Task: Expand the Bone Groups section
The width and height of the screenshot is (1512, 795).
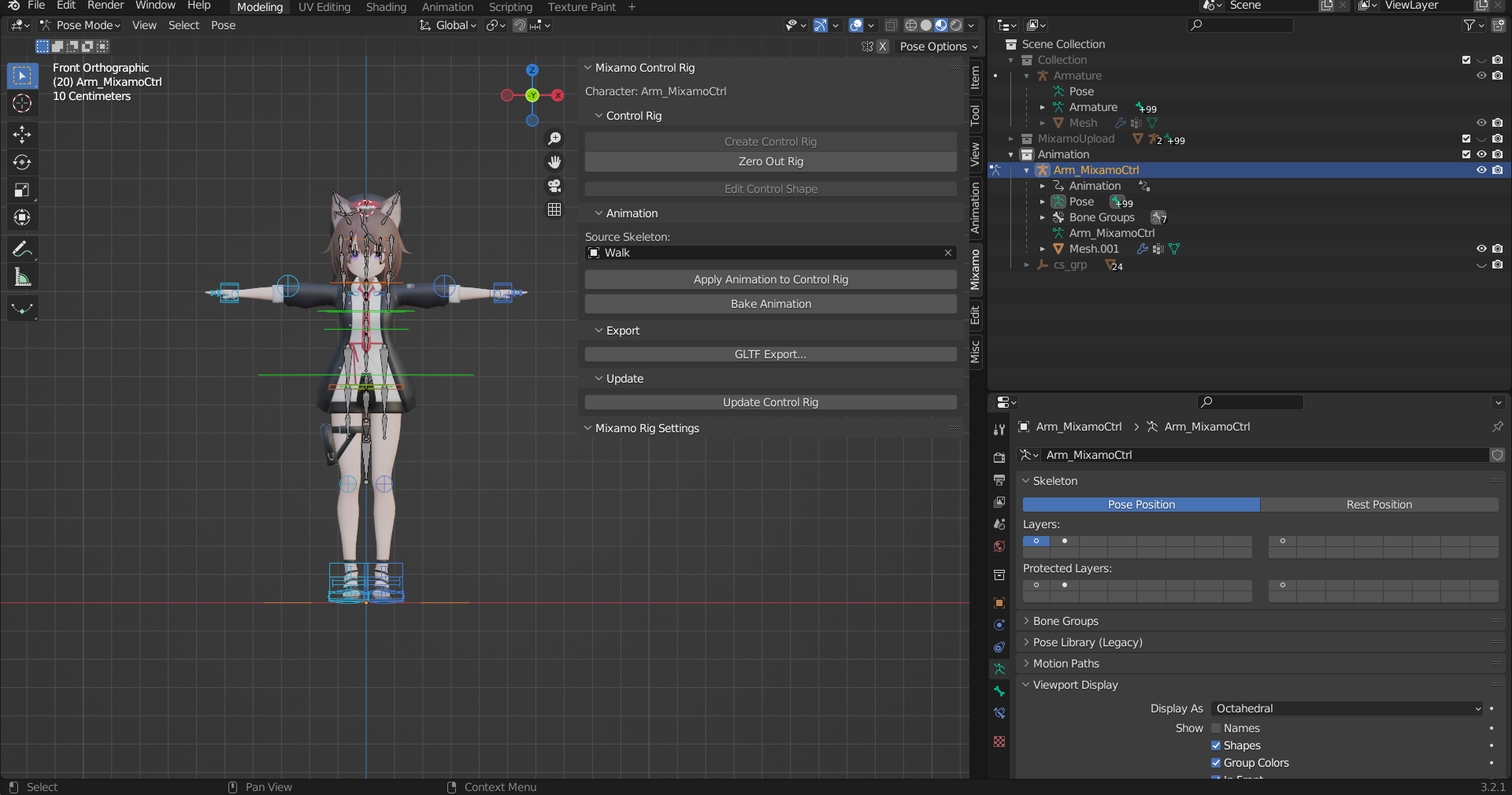Action: click(x=1025, y=621)
